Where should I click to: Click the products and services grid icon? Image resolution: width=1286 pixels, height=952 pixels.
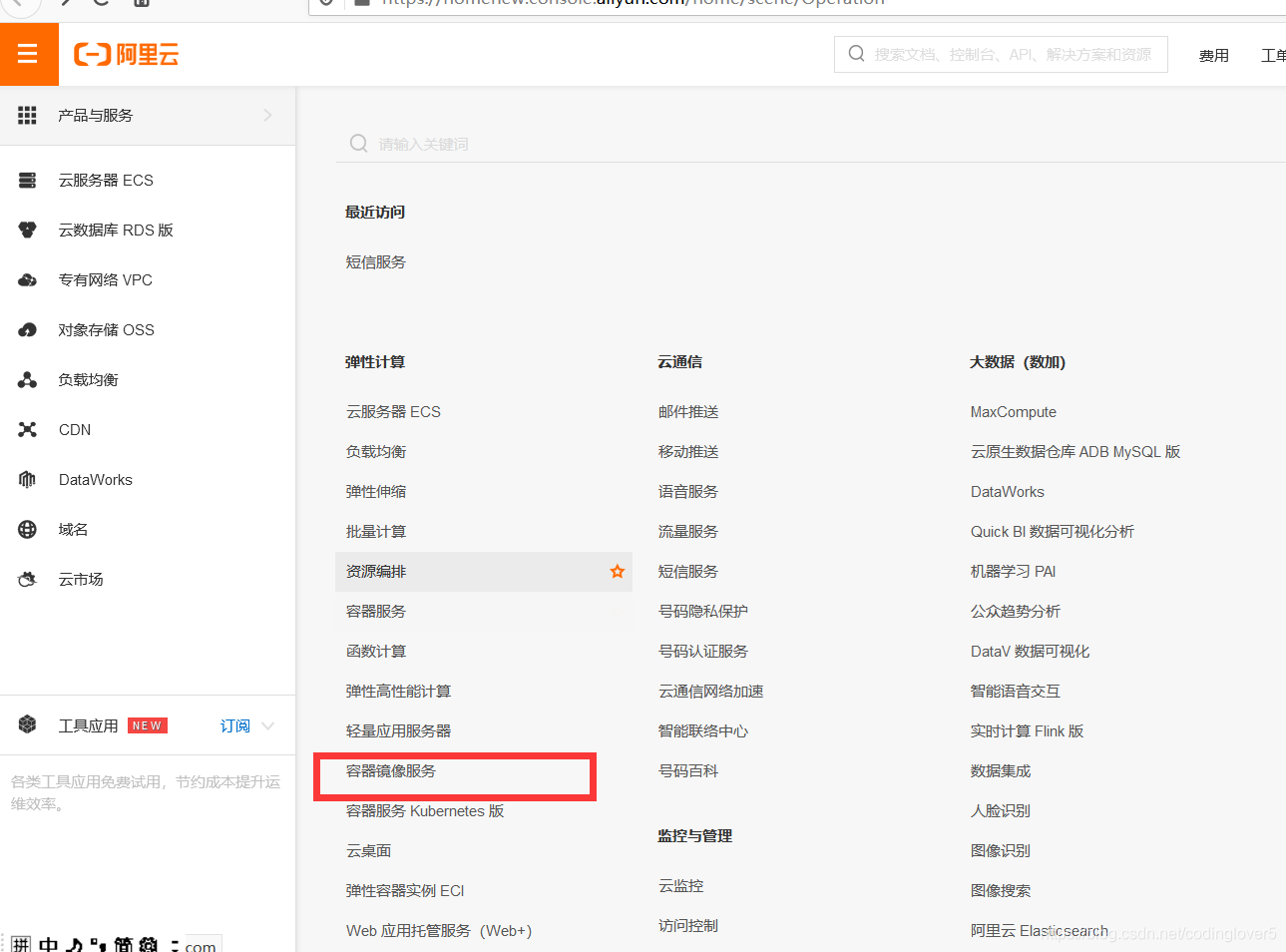28,116
